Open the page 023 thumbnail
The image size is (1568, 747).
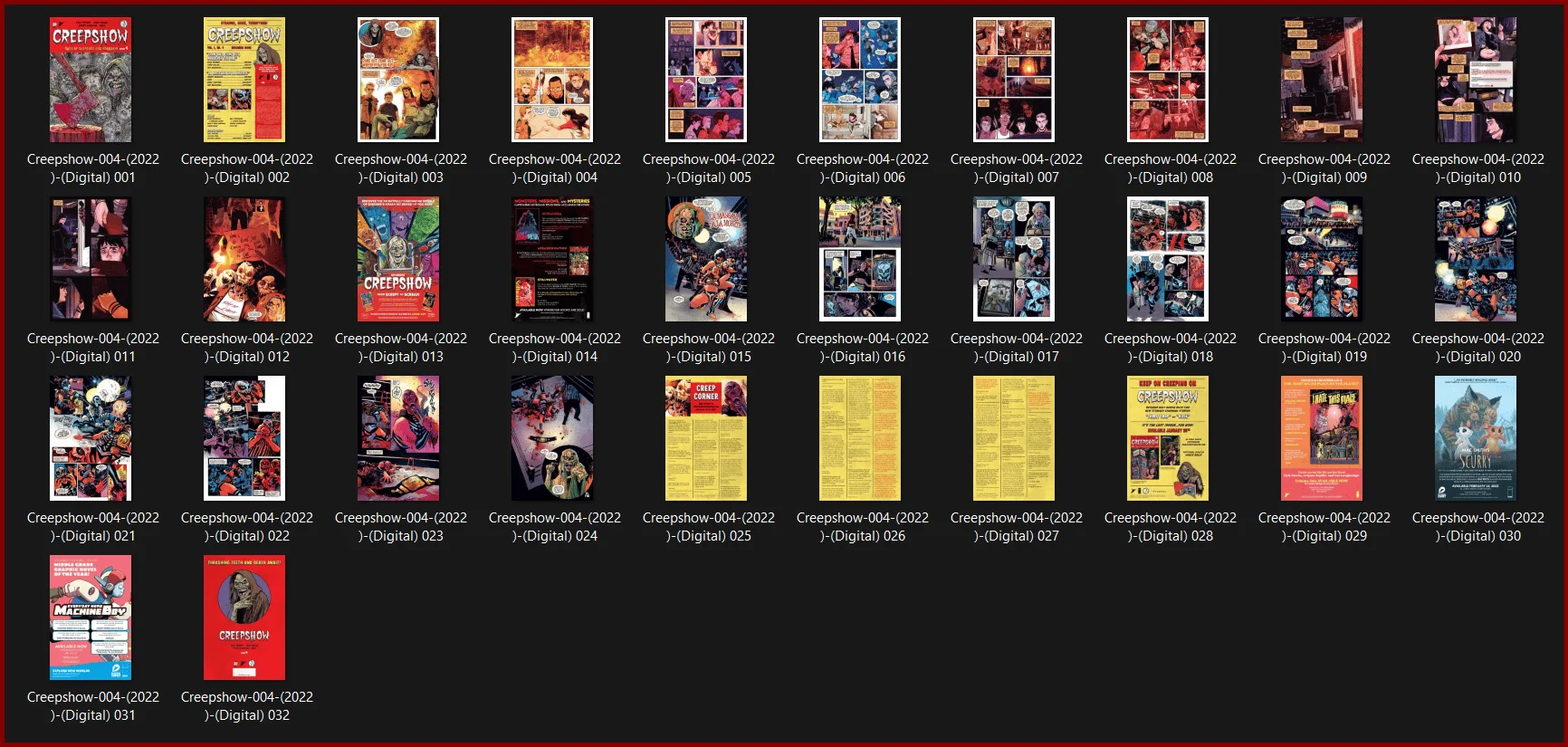398,438
